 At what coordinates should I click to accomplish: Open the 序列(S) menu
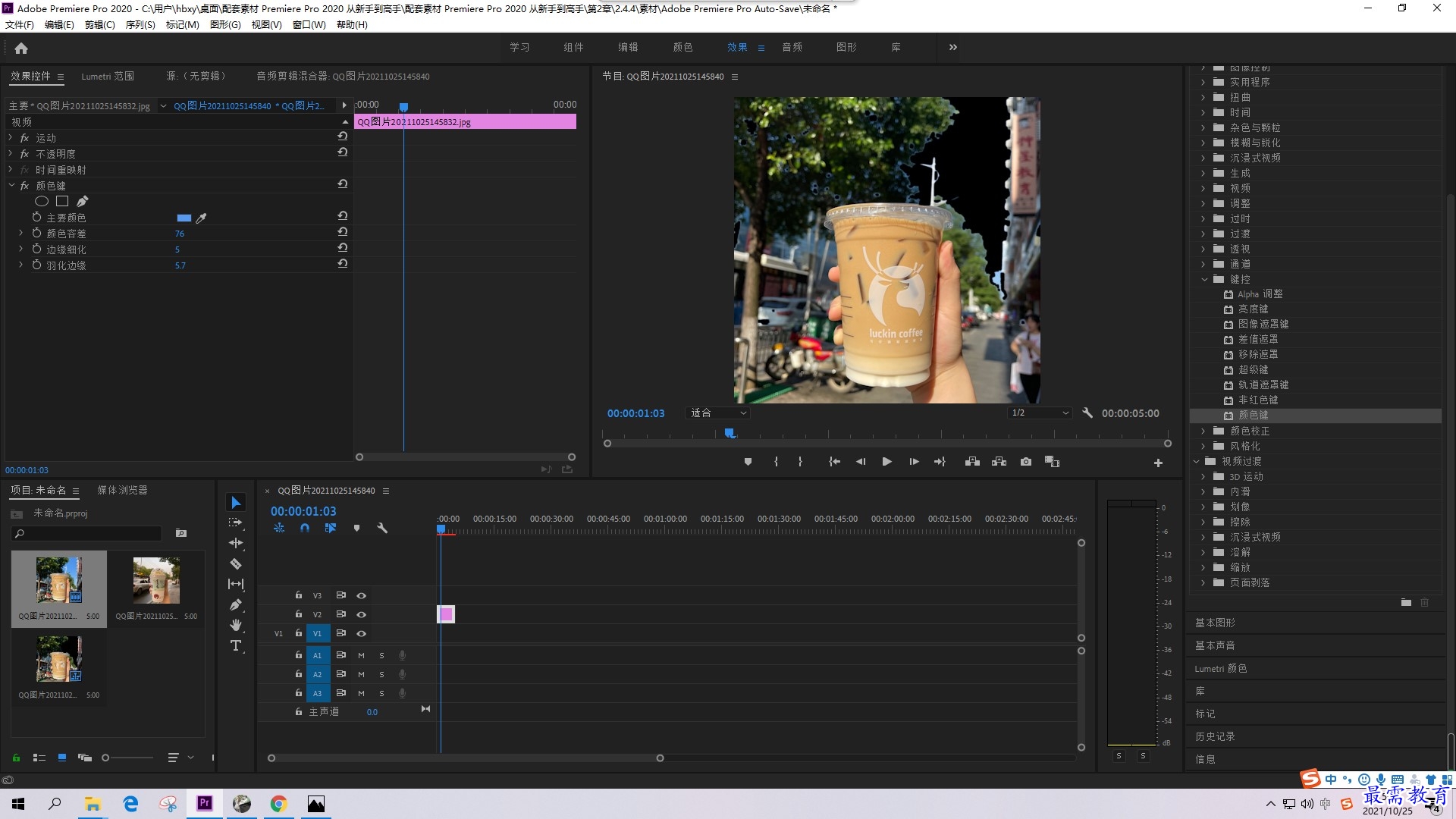click(x=140, y=25)
